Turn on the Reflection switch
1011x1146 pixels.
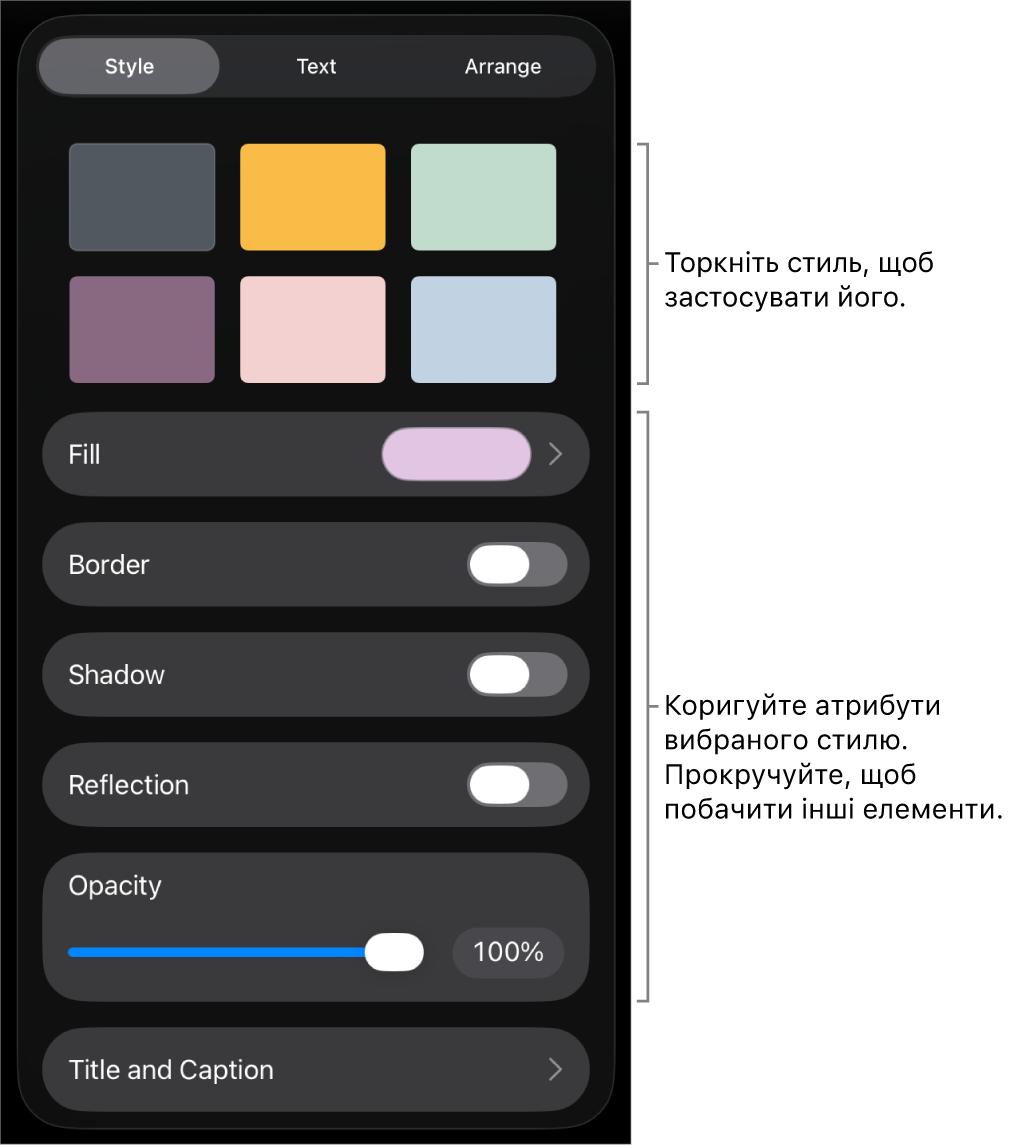(x=517, y=785)
